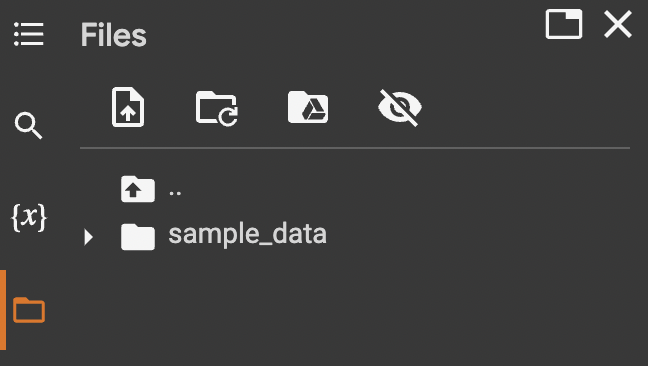This screenshot has height=366, width=648.
Task: Go up using the parent folder icon
Action: [138, 189]
